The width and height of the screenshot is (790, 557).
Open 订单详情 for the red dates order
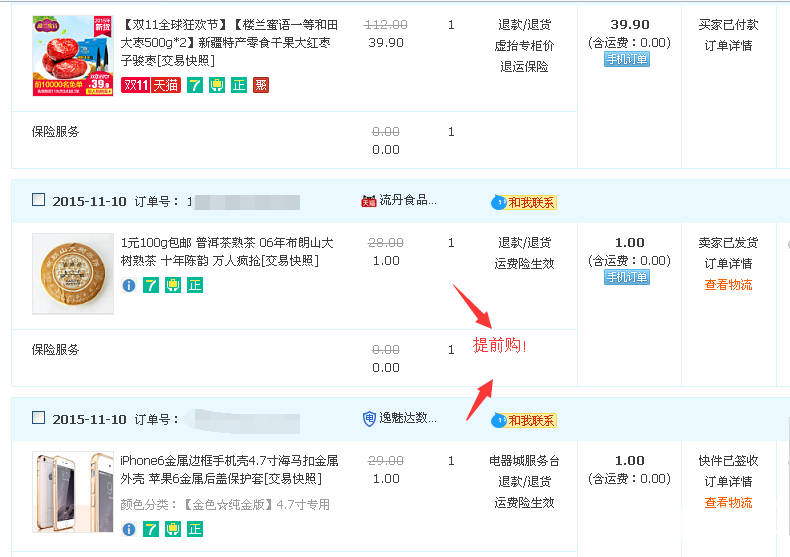728,46
